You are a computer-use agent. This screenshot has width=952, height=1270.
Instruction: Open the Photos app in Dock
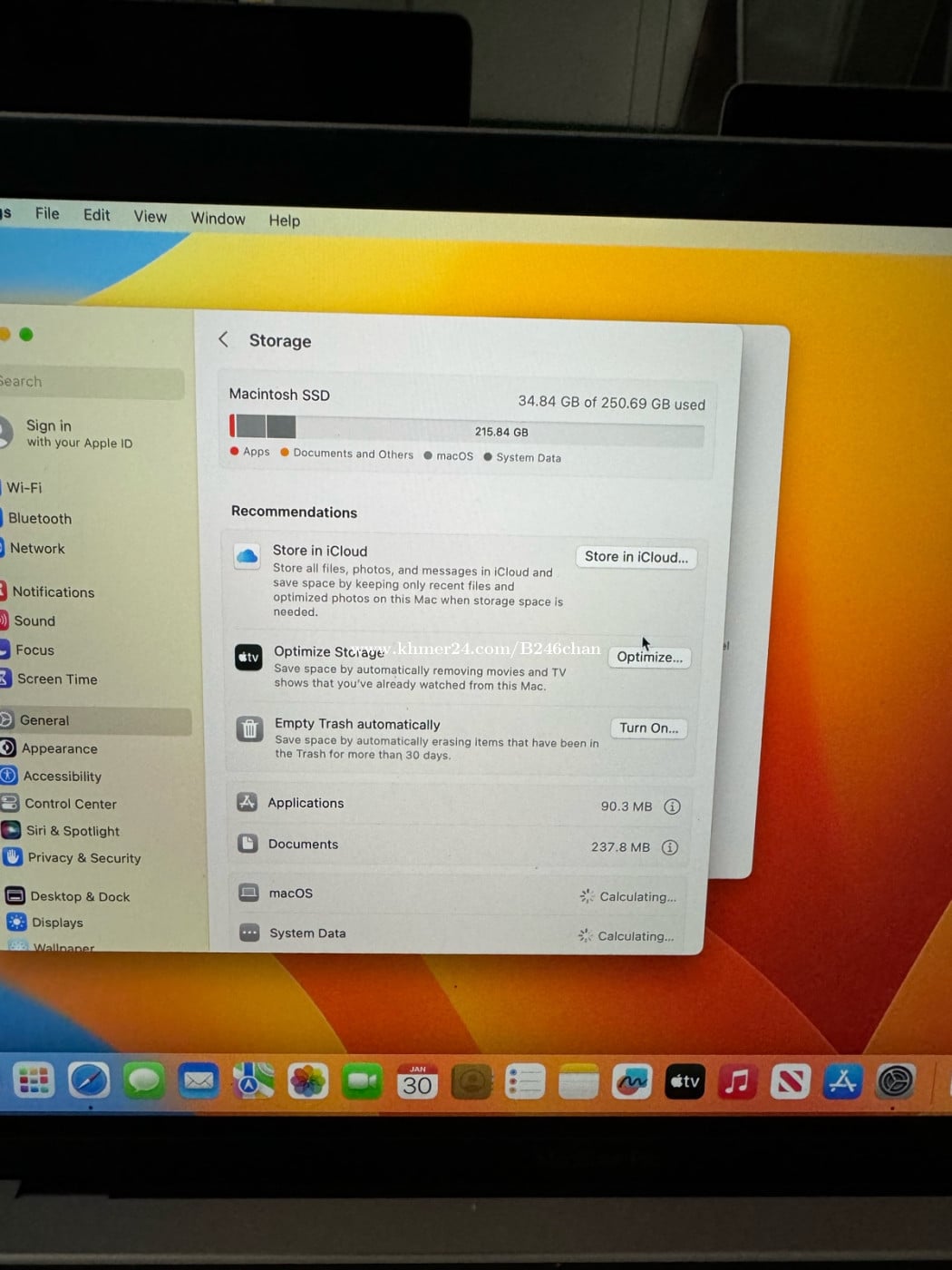[307, 1081]
